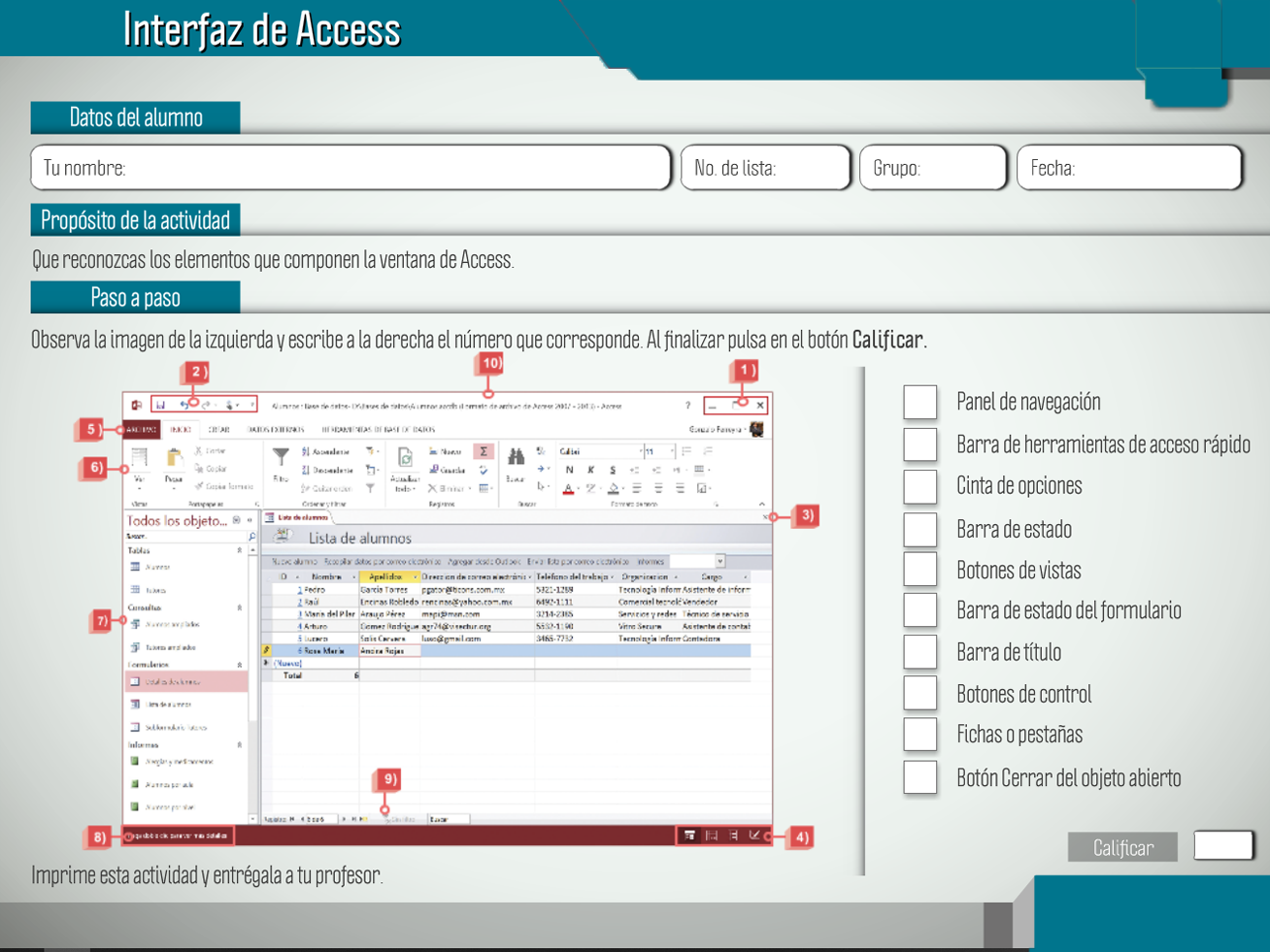This screenshot has height=952, width=1270.
Task: Click the Design view icon in status bar
Action: (x=754, y=836)
